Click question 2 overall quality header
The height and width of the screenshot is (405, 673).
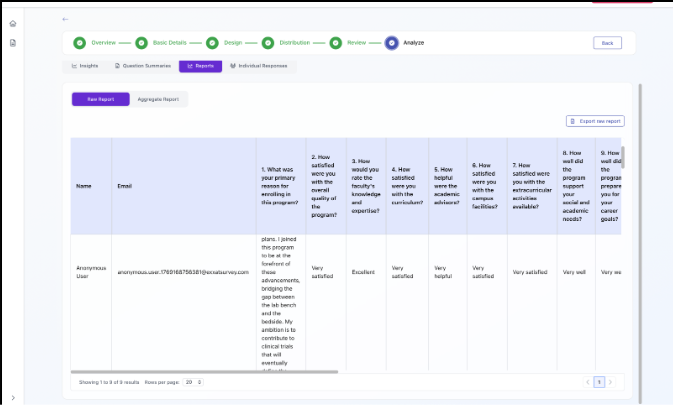tap(326, 186)
